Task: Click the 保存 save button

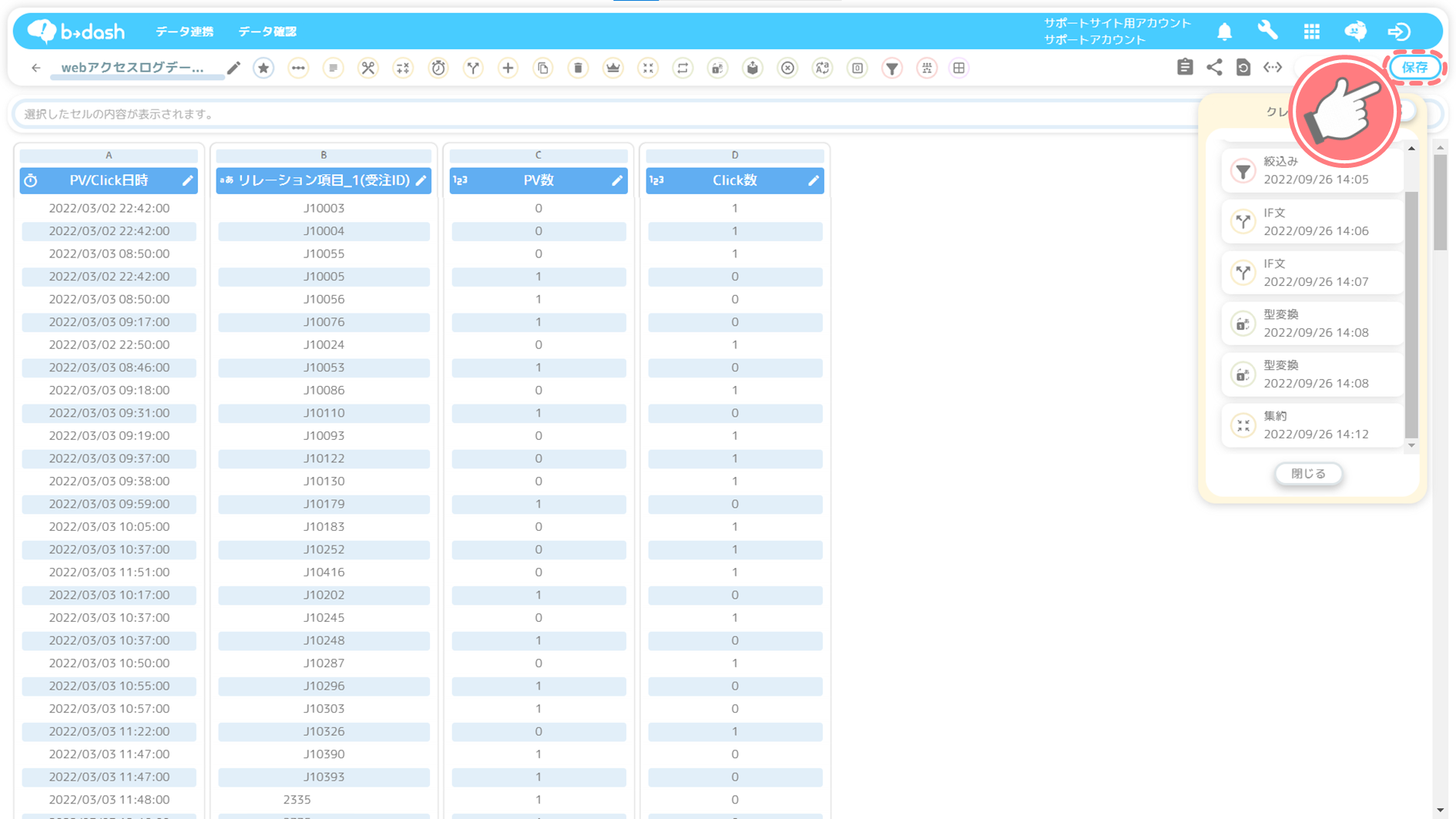Action: [1415, 67]
